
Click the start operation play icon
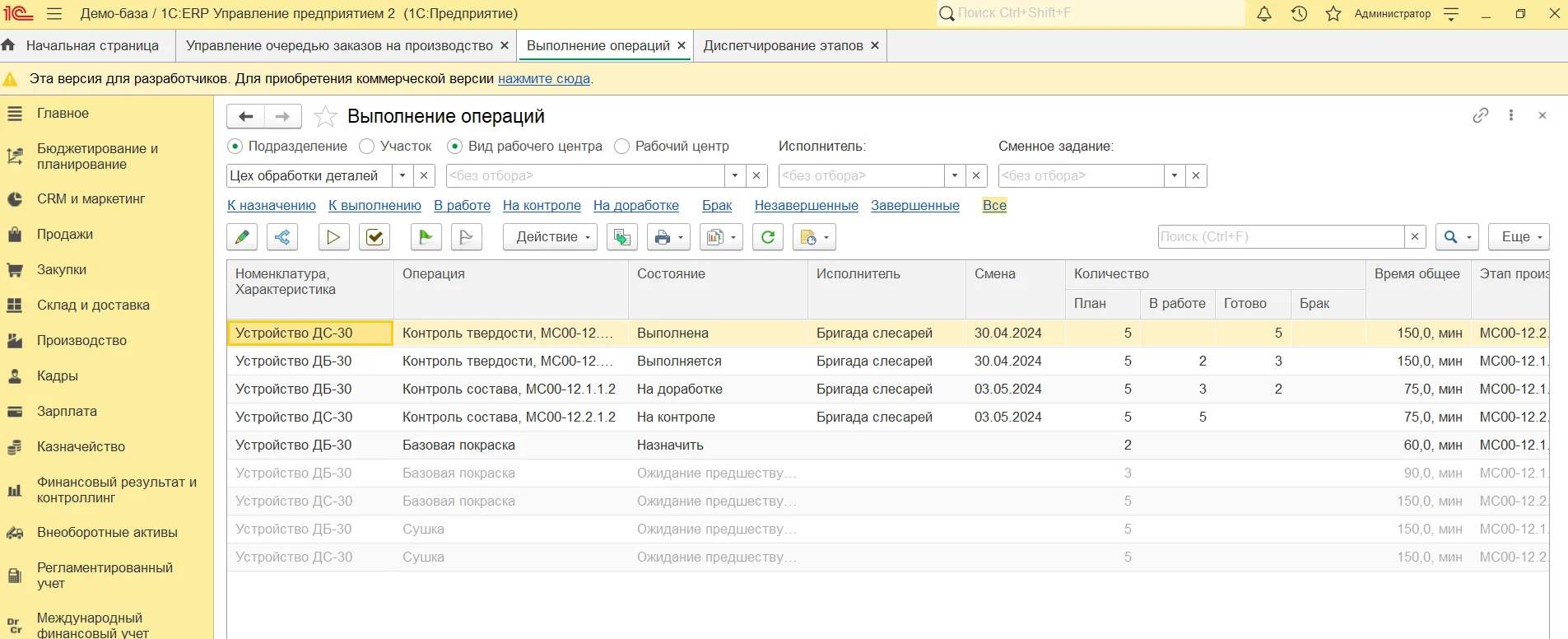tap(333, 237)
